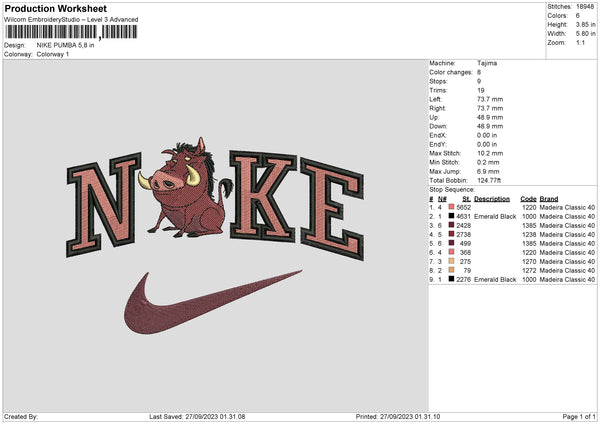Click the EndX value 0.00 in

point(487,135)
